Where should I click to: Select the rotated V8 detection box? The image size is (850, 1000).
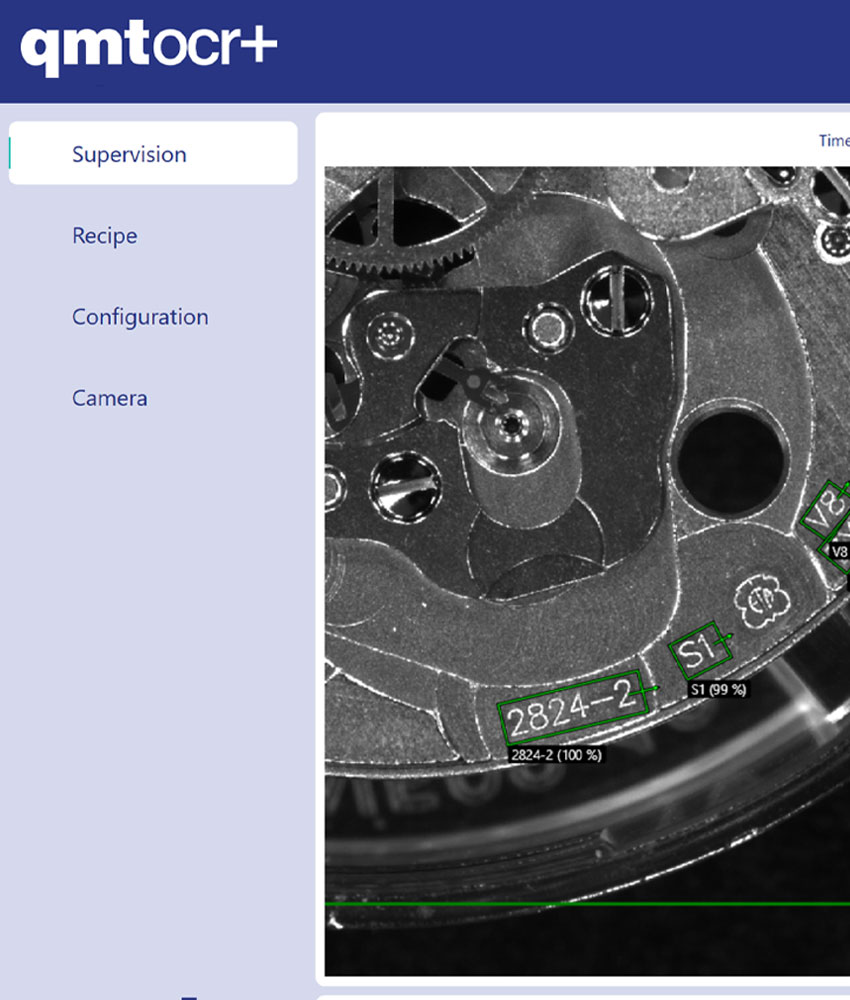click(x=826, y=511)
